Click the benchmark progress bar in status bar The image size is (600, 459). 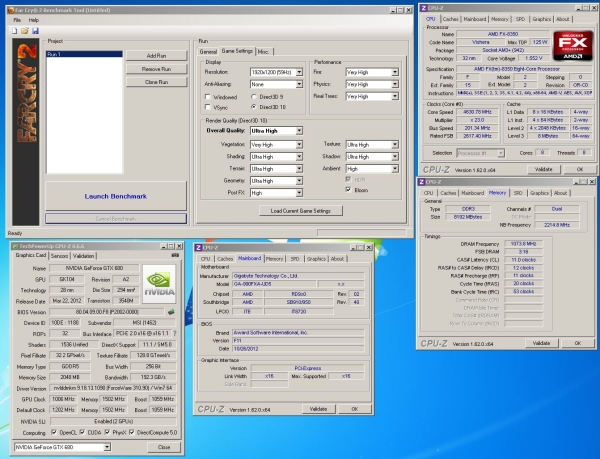(x=362, y=233)
